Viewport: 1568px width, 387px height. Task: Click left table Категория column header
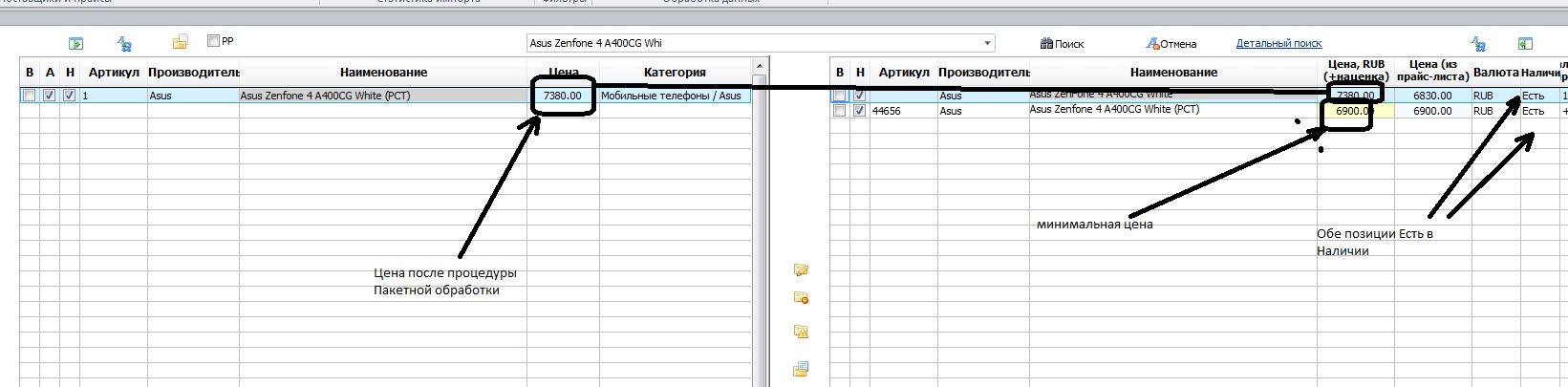coord(675,73)
